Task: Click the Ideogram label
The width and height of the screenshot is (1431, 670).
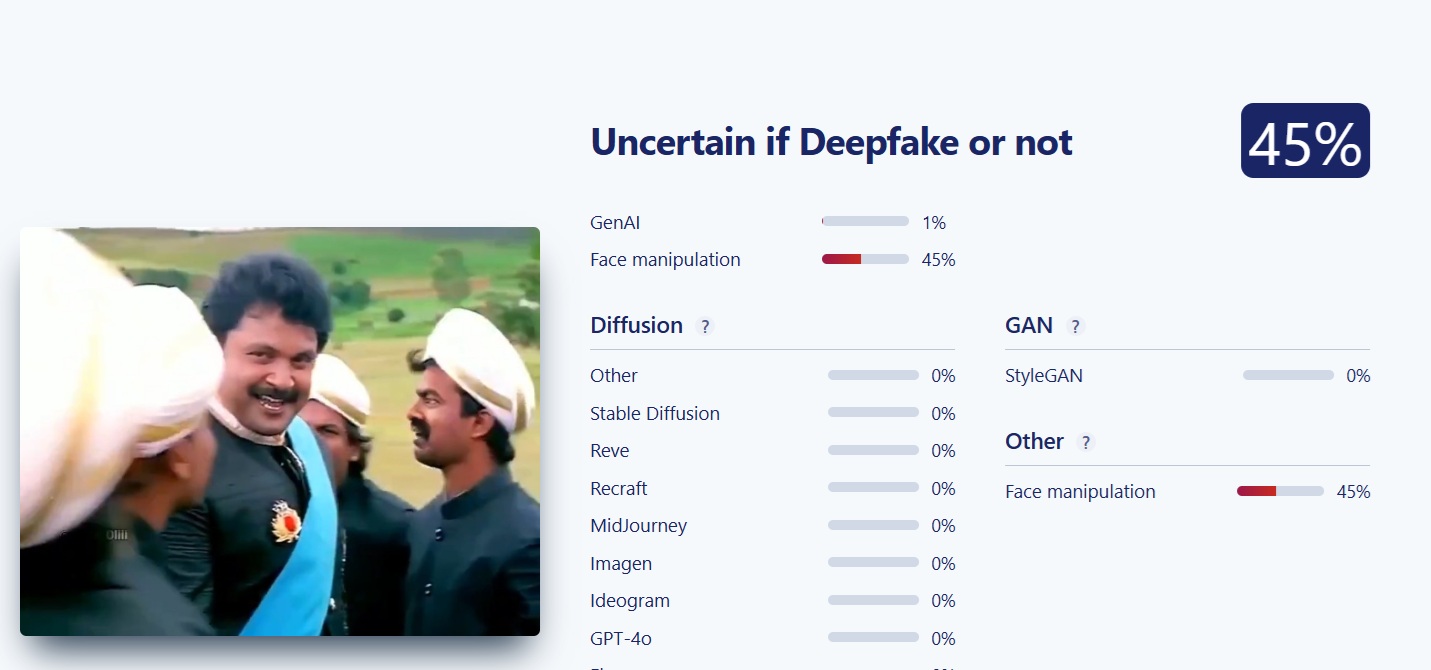Action: pyautogui.click(x=630, y=601)
